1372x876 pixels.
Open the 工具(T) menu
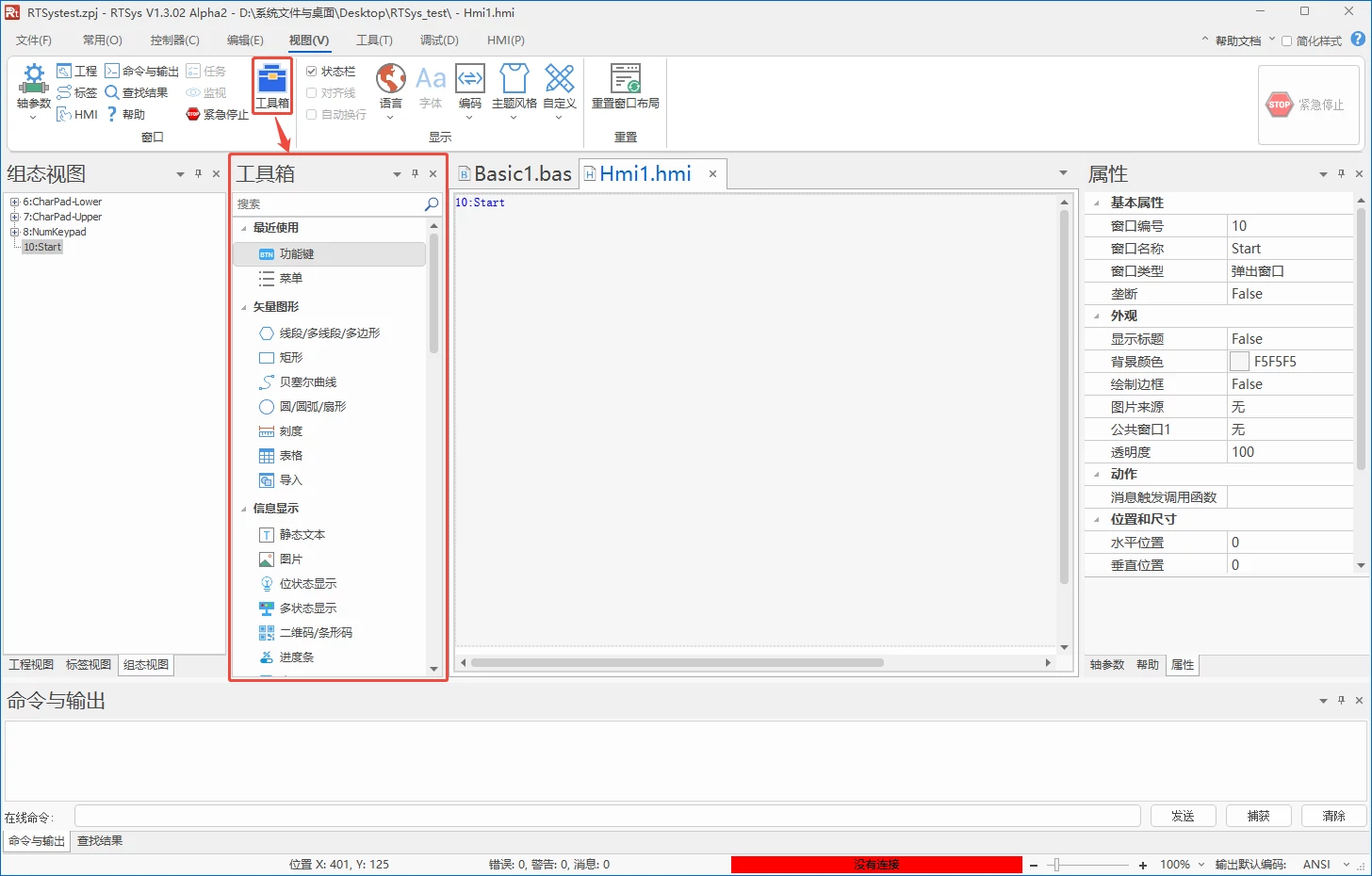coord(374,41)
